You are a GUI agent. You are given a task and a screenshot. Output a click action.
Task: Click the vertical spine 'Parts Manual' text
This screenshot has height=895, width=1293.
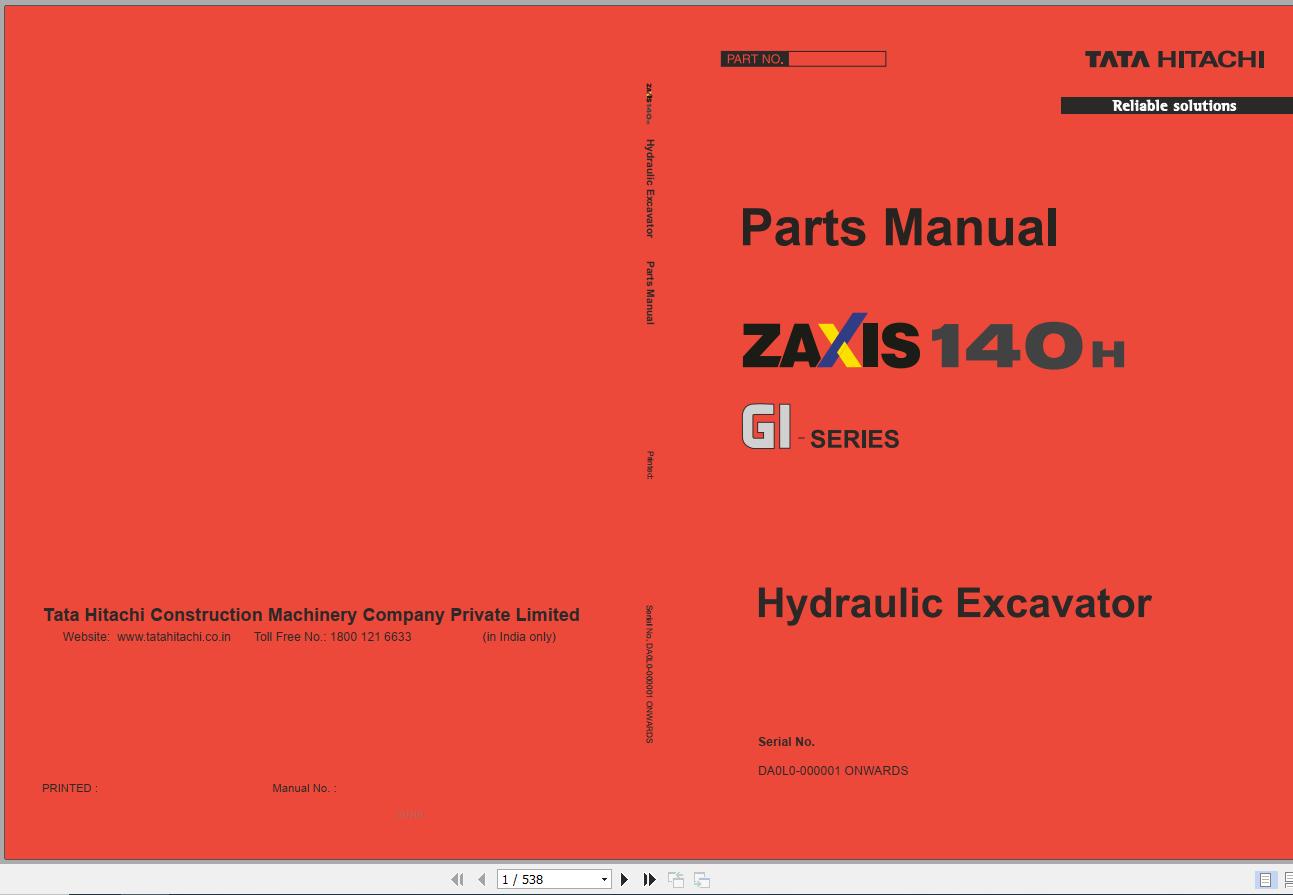[650, 293]
